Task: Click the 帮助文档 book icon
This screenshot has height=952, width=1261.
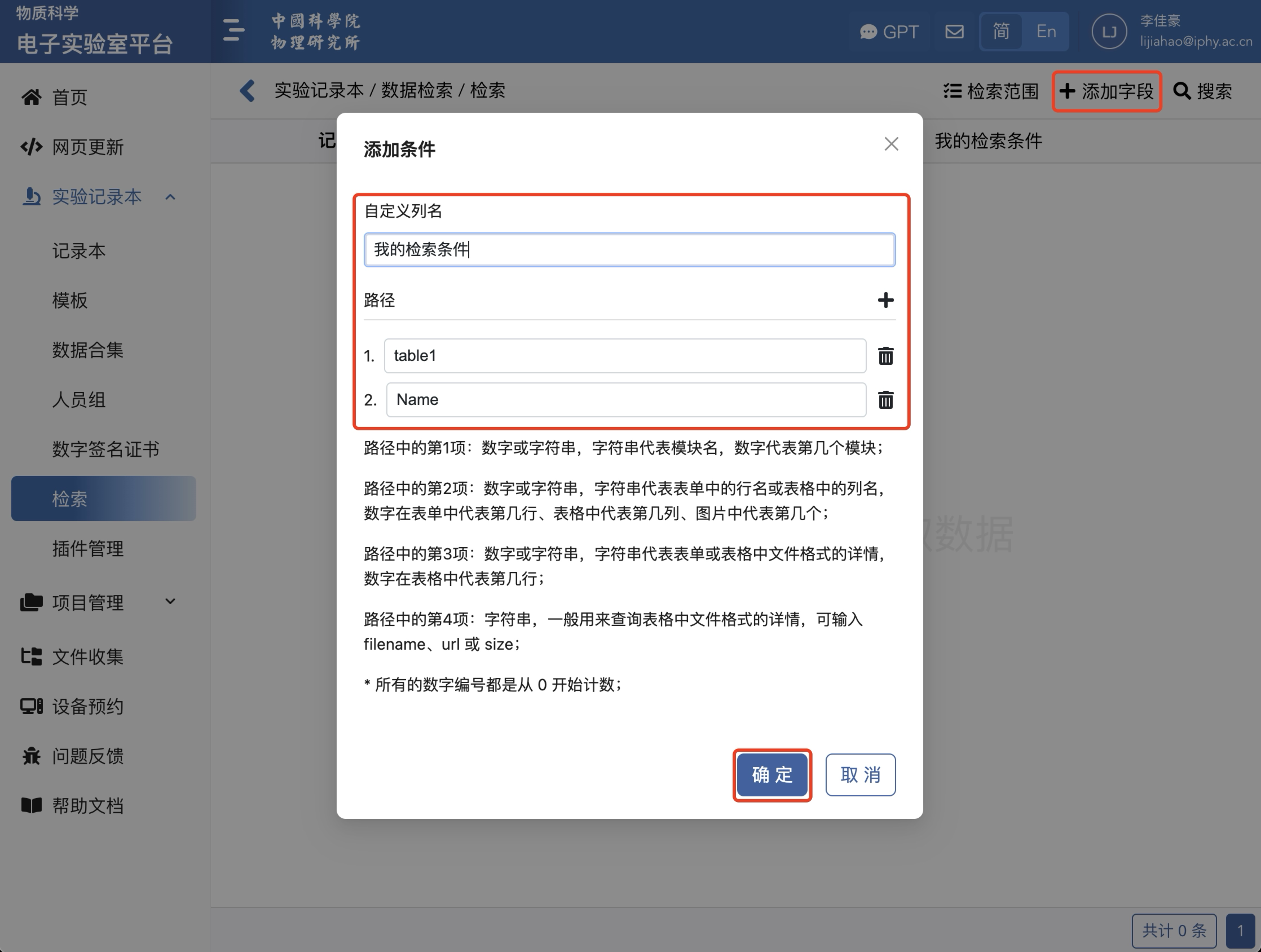Action: point(32,805)
